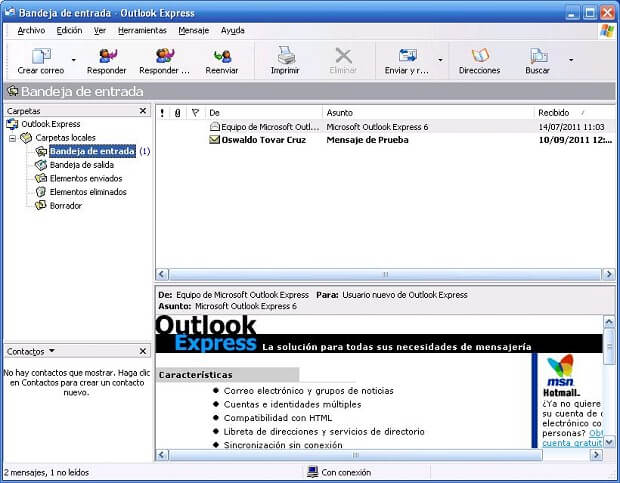Click the Reenviar toolbar icon

tap(221, 56)
